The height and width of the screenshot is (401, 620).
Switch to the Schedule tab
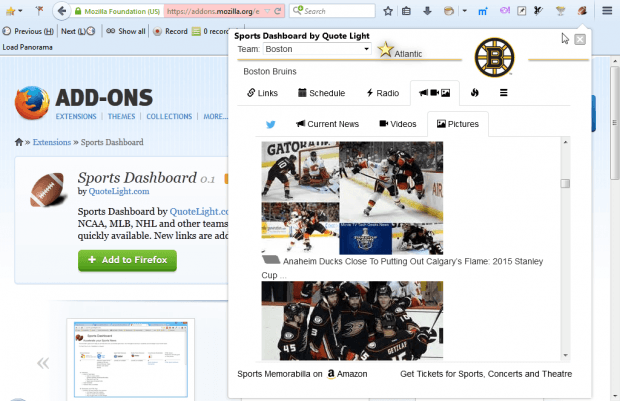point(321,93)
